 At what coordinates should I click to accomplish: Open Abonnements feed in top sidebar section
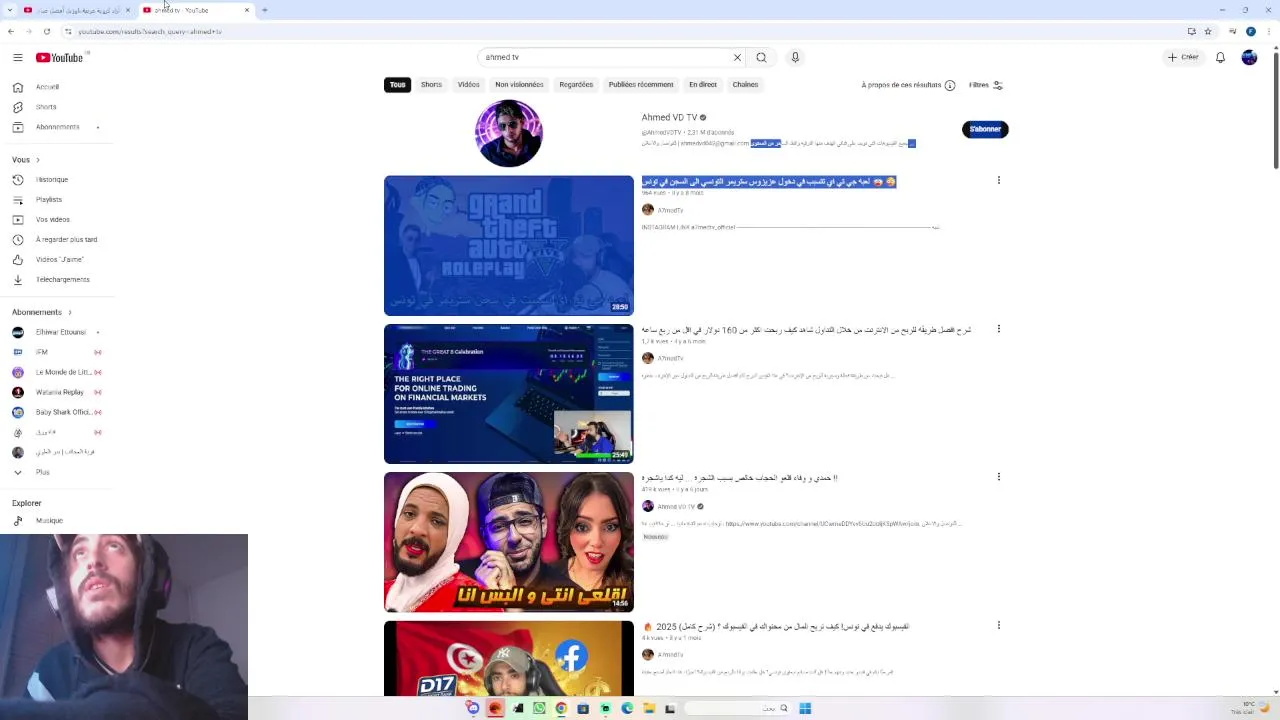pyautogui.click(x=57, y=127)
